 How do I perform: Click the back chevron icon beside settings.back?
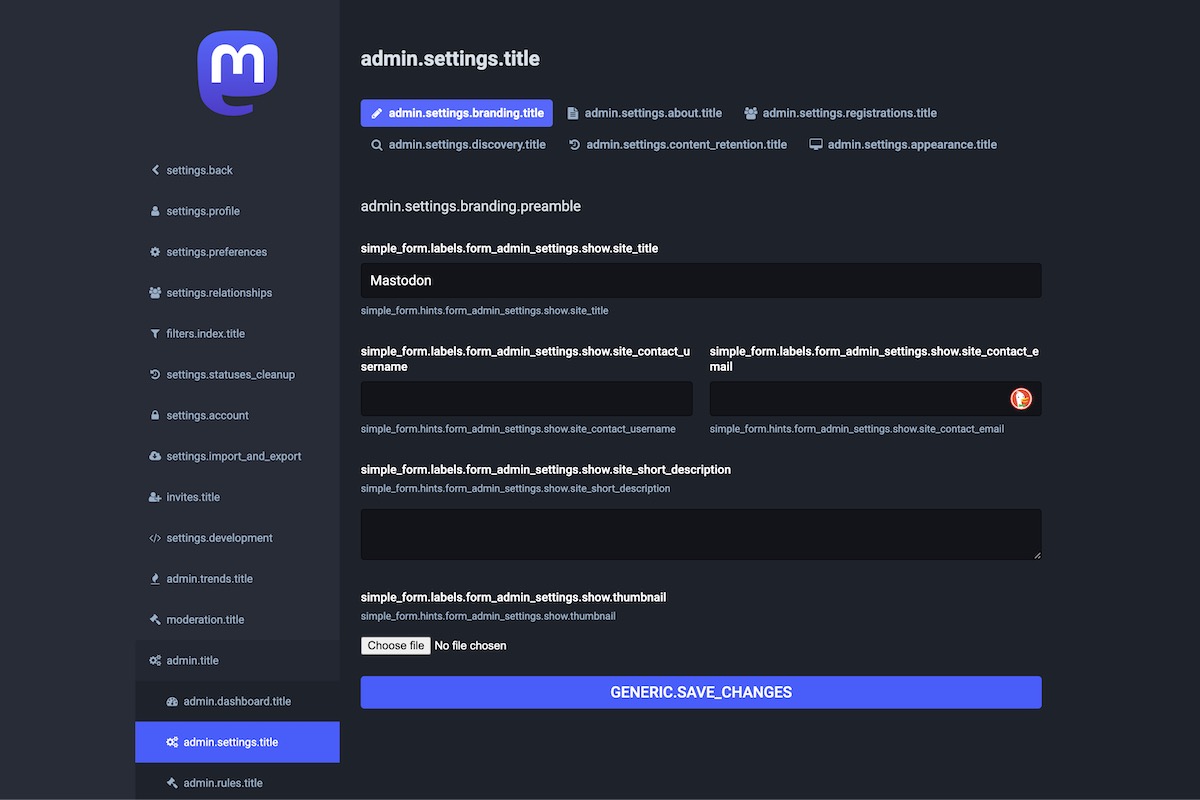(x=155, y=170)
